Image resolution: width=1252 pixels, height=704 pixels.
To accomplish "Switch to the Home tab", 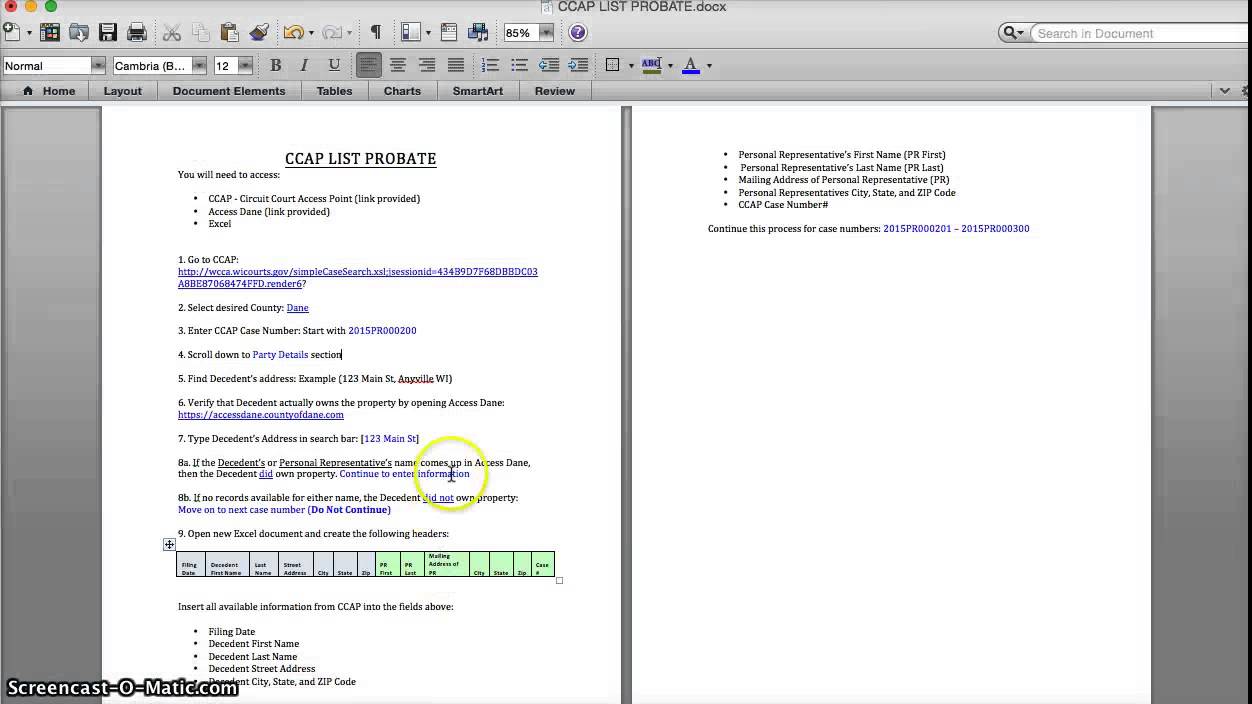I will [x=49, y=91].
